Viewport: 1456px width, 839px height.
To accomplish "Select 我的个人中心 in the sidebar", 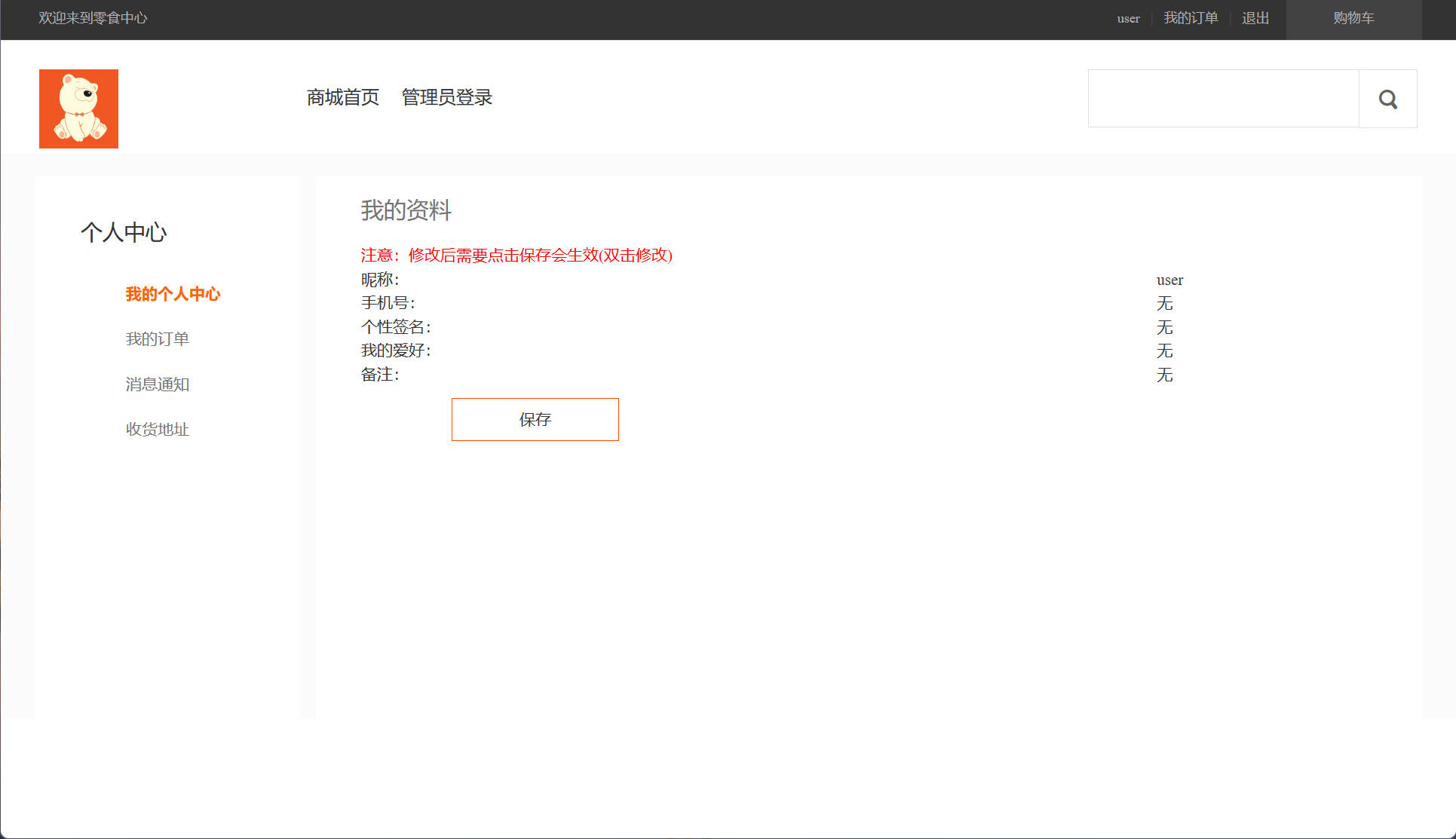I will coord(173,294).
